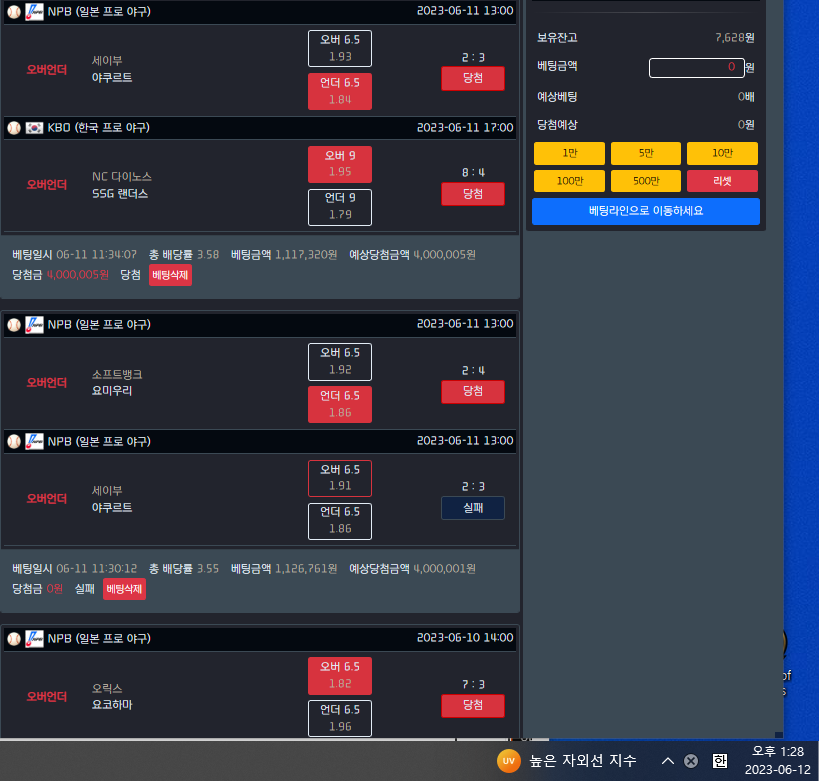This screenshot has width=819, height=781.
Task: Toggle the Korean IME 한 indicator
Action: 720,761
